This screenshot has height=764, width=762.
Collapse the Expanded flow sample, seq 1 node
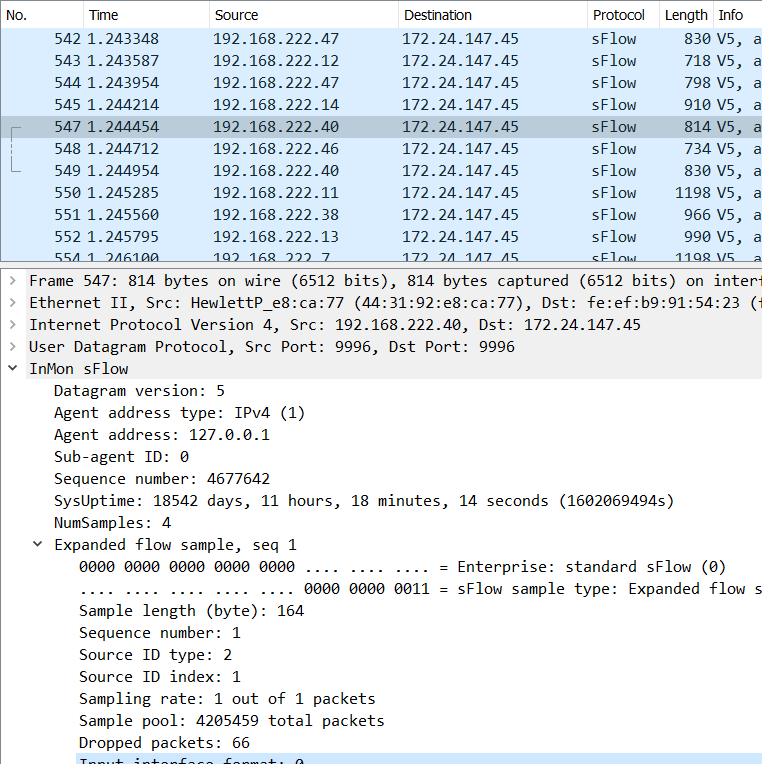(x=37, y=545)
